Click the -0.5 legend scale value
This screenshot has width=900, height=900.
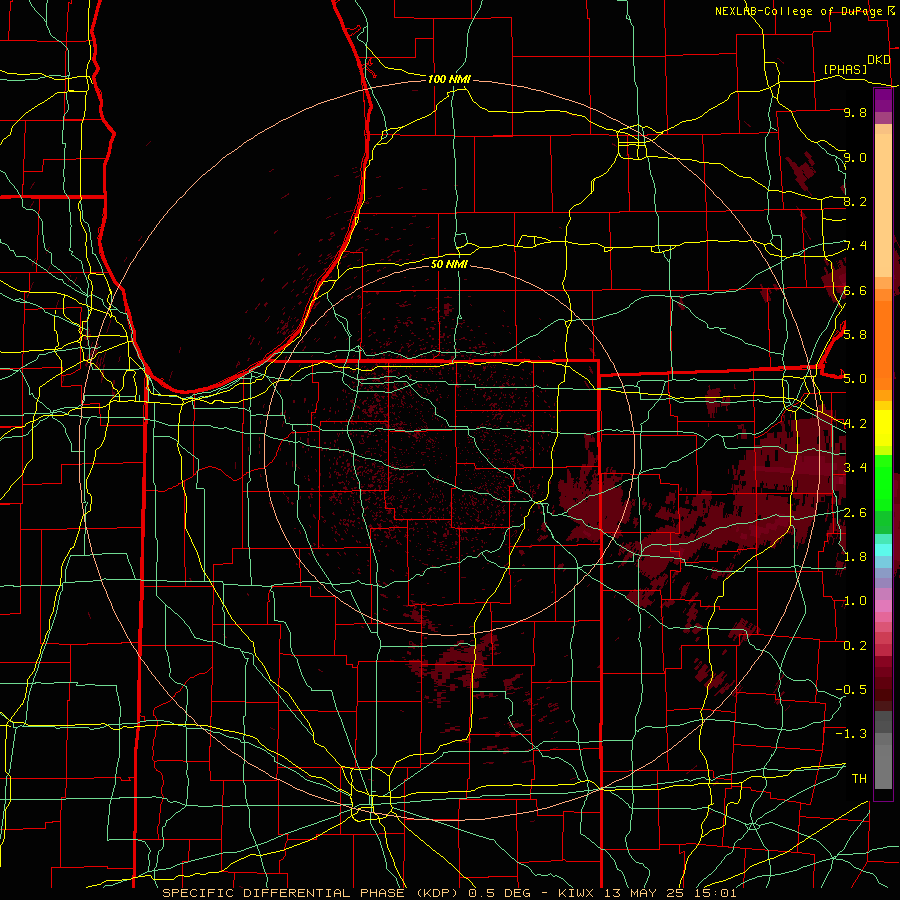tap(851, 690)
